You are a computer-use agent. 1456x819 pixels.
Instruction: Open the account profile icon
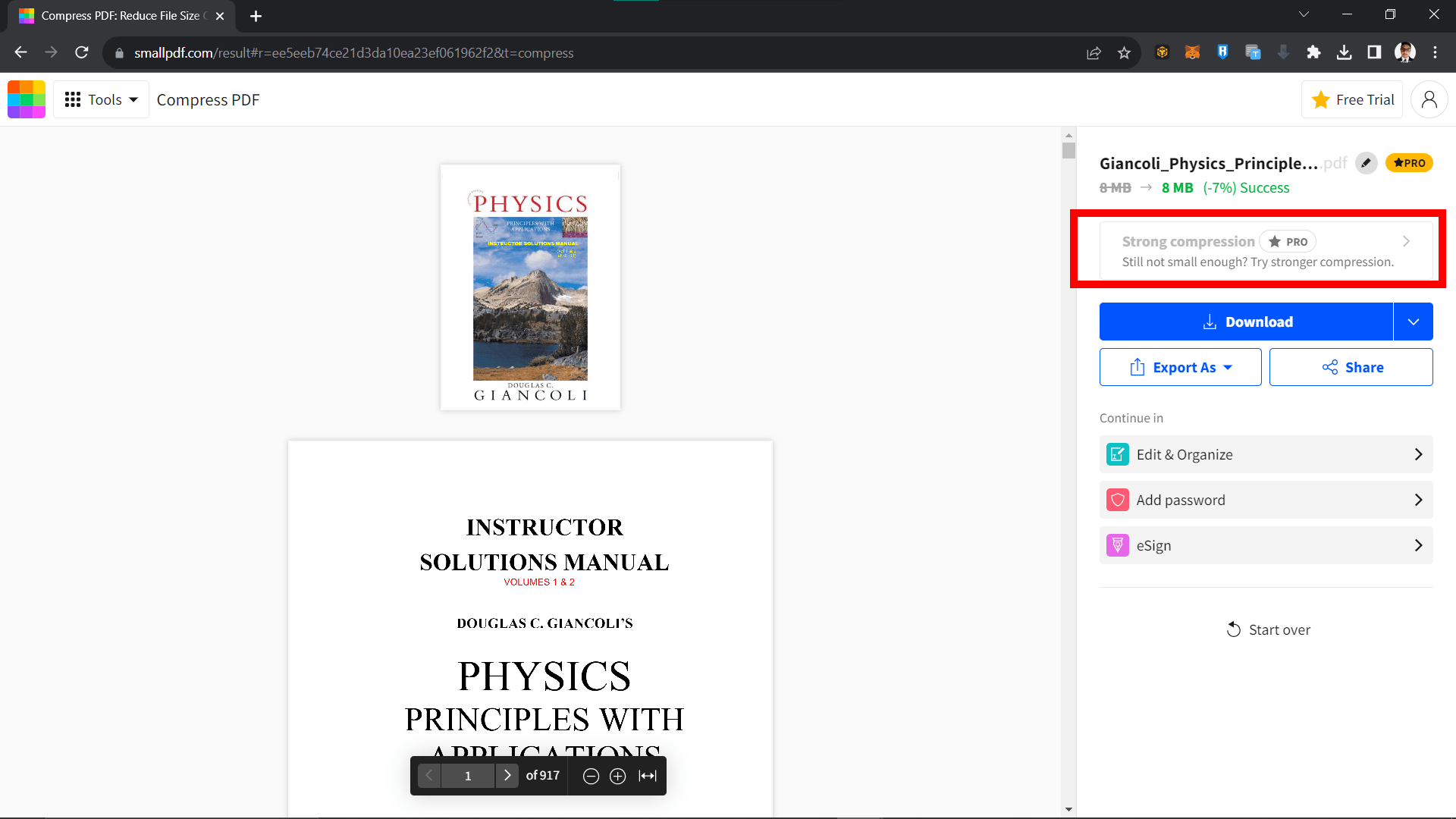pos(1429,99)
